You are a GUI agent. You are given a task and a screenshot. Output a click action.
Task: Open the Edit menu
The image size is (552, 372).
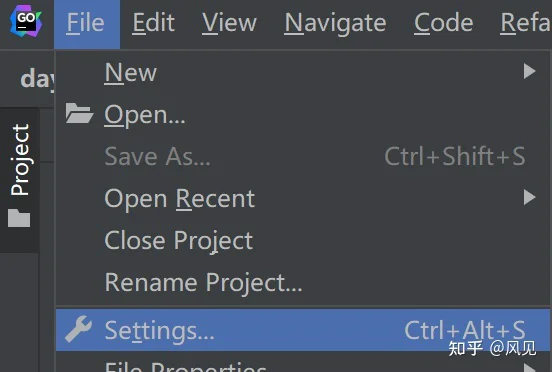coord(153,23)
